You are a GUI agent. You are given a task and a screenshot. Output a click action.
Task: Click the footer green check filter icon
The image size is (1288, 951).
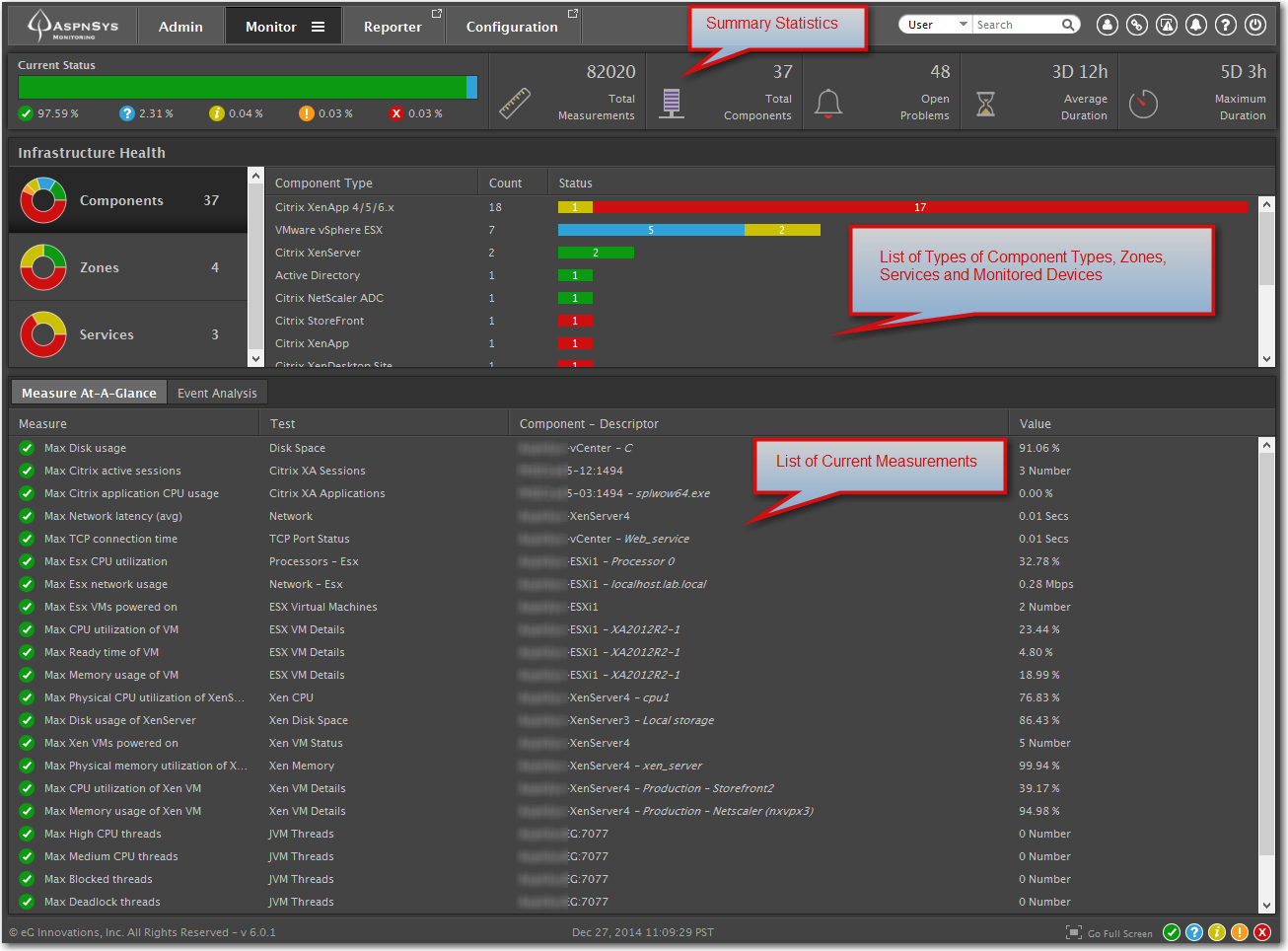point(1172,932)
